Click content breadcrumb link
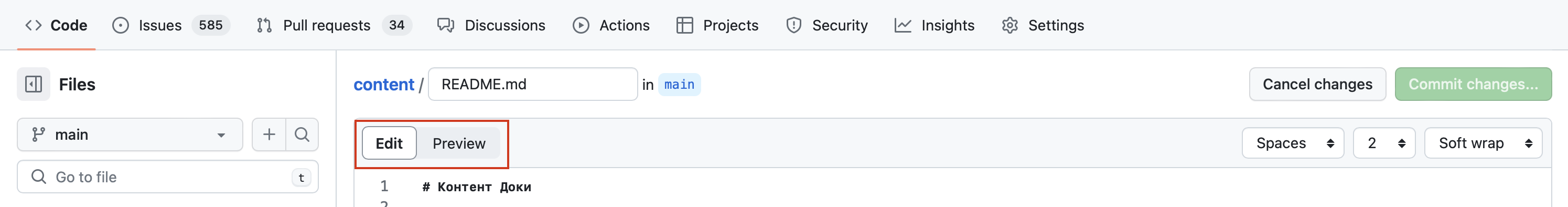The image size is (1568, 207). tap(383, 84)
